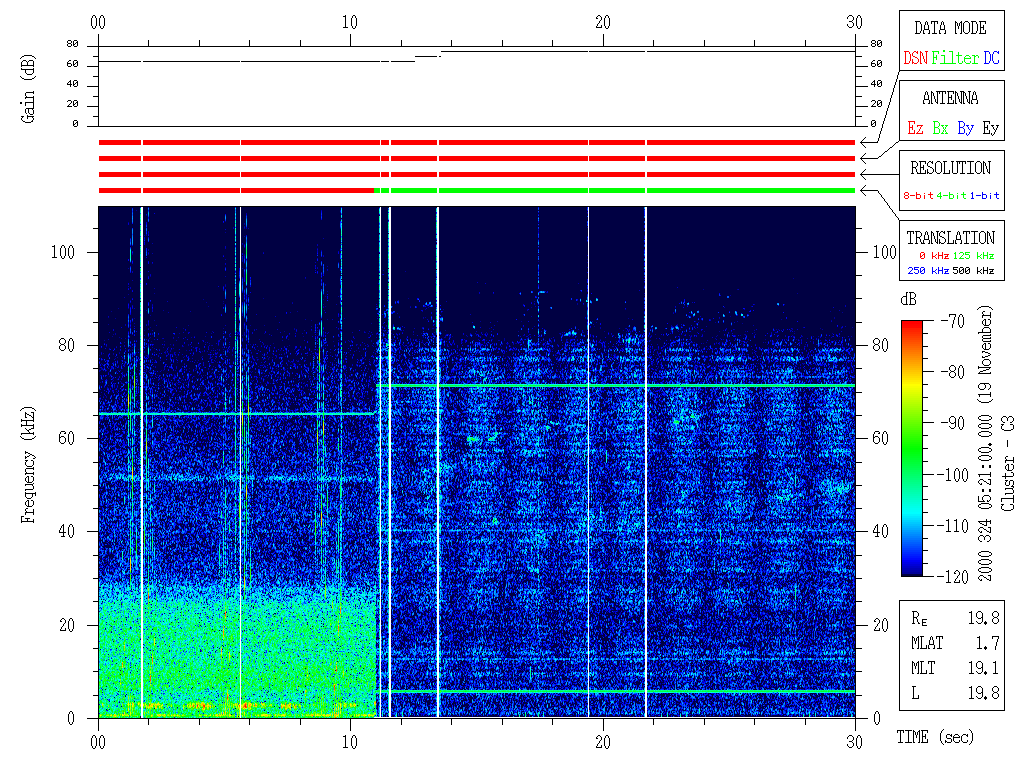Click the Gain (dB) axis label
The width and height of the screenshot is (1024, 768).
[29, 85]
